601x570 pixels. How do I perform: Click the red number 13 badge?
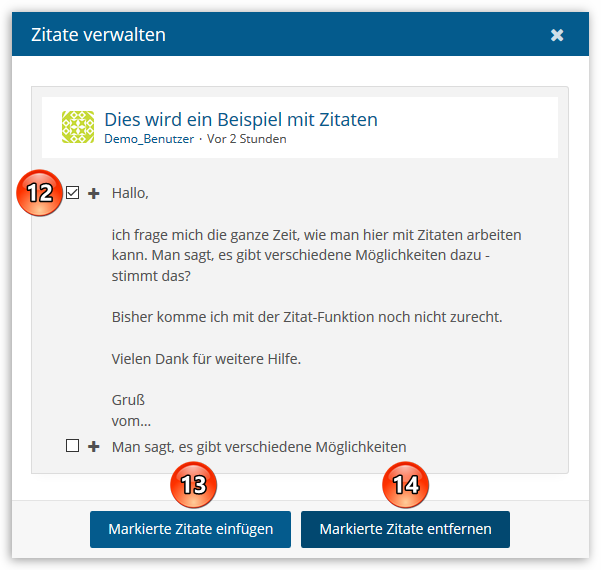[194, 485]
